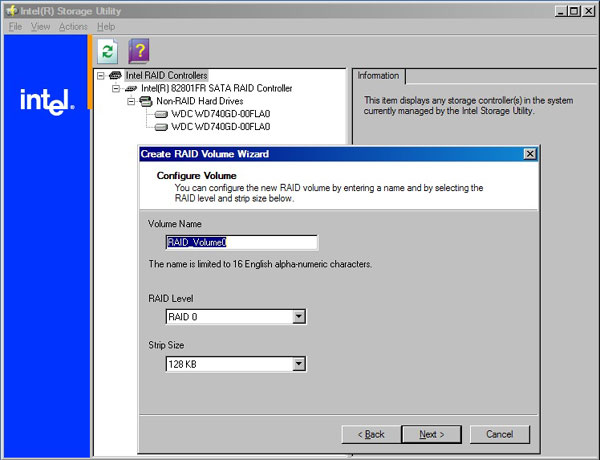Open the Actions menu

(x=73, y=26)
